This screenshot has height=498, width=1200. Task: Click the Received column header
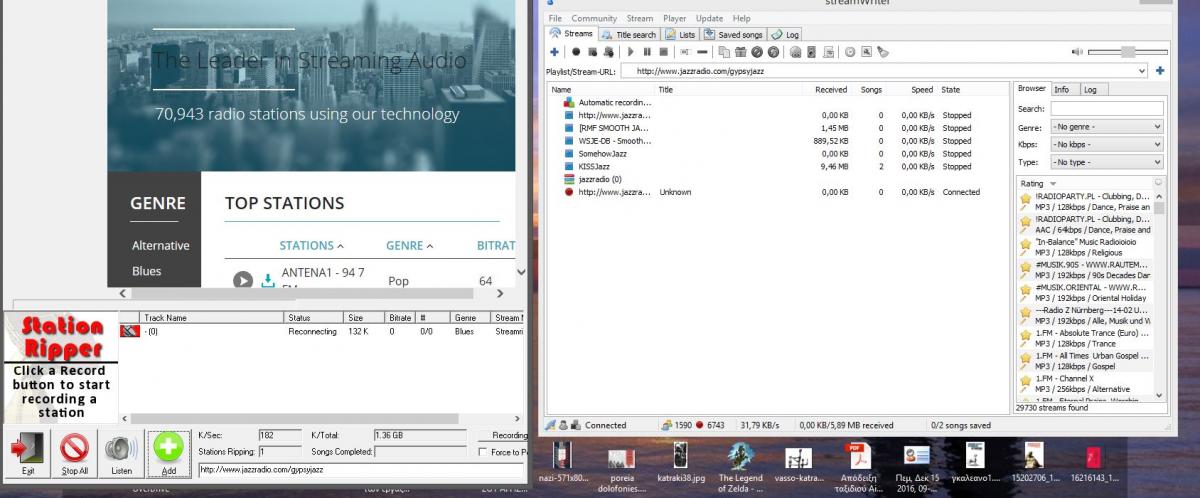pyautogui.click(x=828, y=89)
